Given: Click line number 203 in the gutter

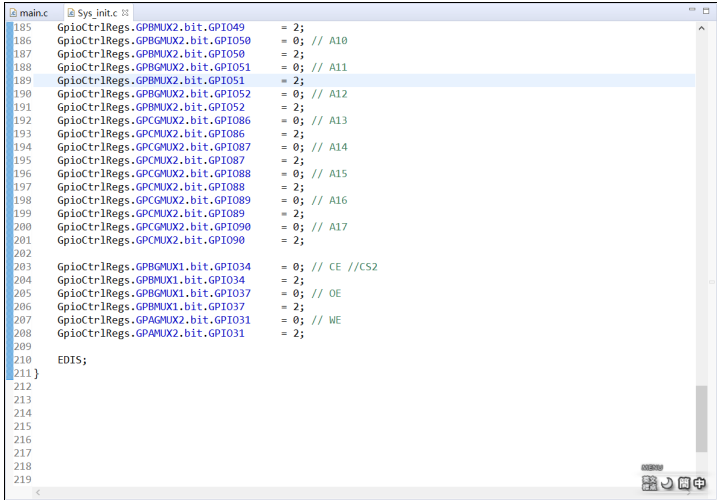Looking at the screenshot, I should [22, 267].
